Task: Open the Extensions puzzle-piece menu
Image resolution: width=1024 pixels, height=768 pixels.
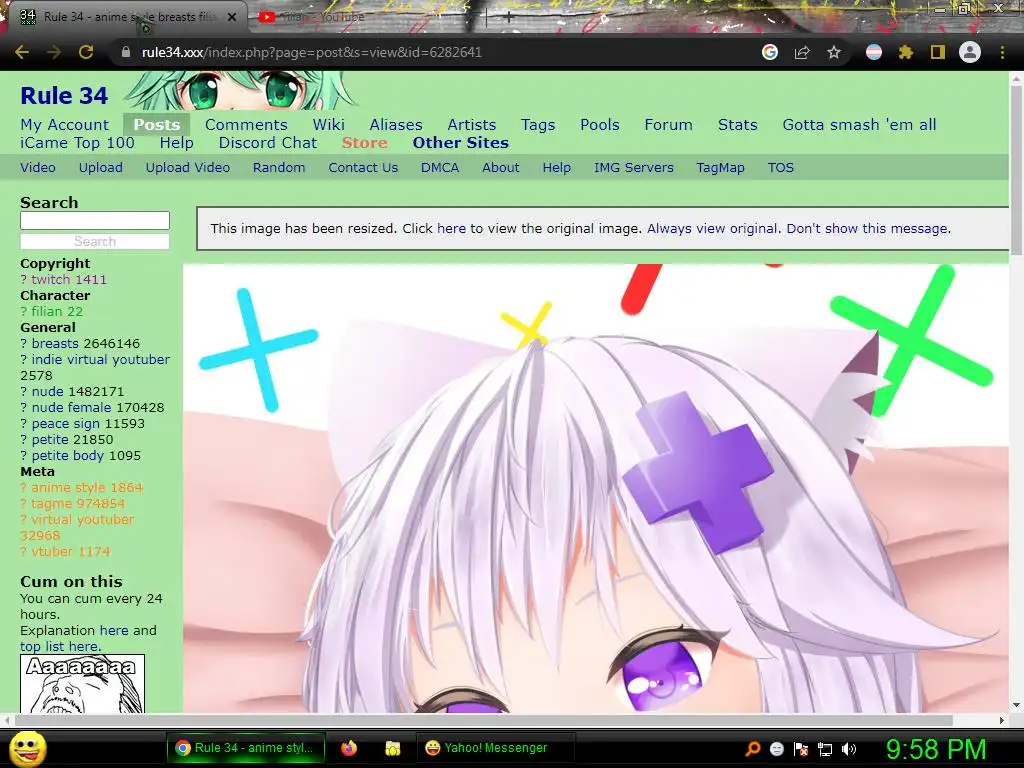Action: pos(905,52)
